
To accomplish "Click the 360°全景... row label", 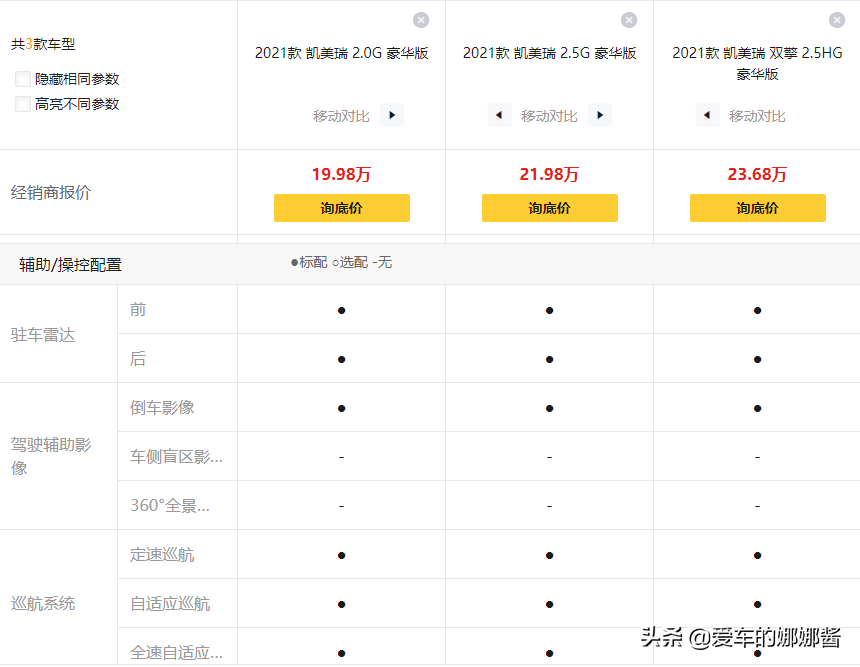I will pos(169,505).
